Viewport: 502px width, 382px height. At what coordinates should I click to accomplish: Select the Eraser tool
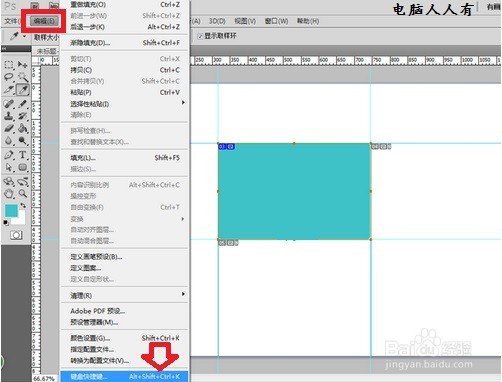tap(9, 128)
